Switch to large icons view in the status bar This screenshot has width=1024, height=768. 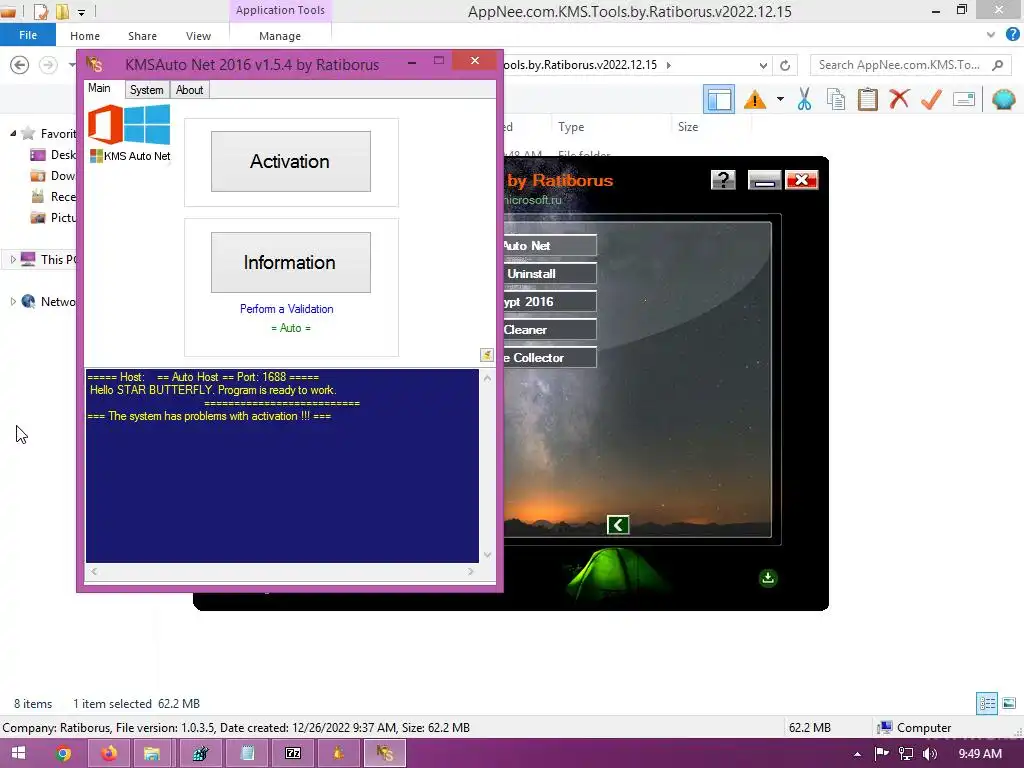[1009, 703]
